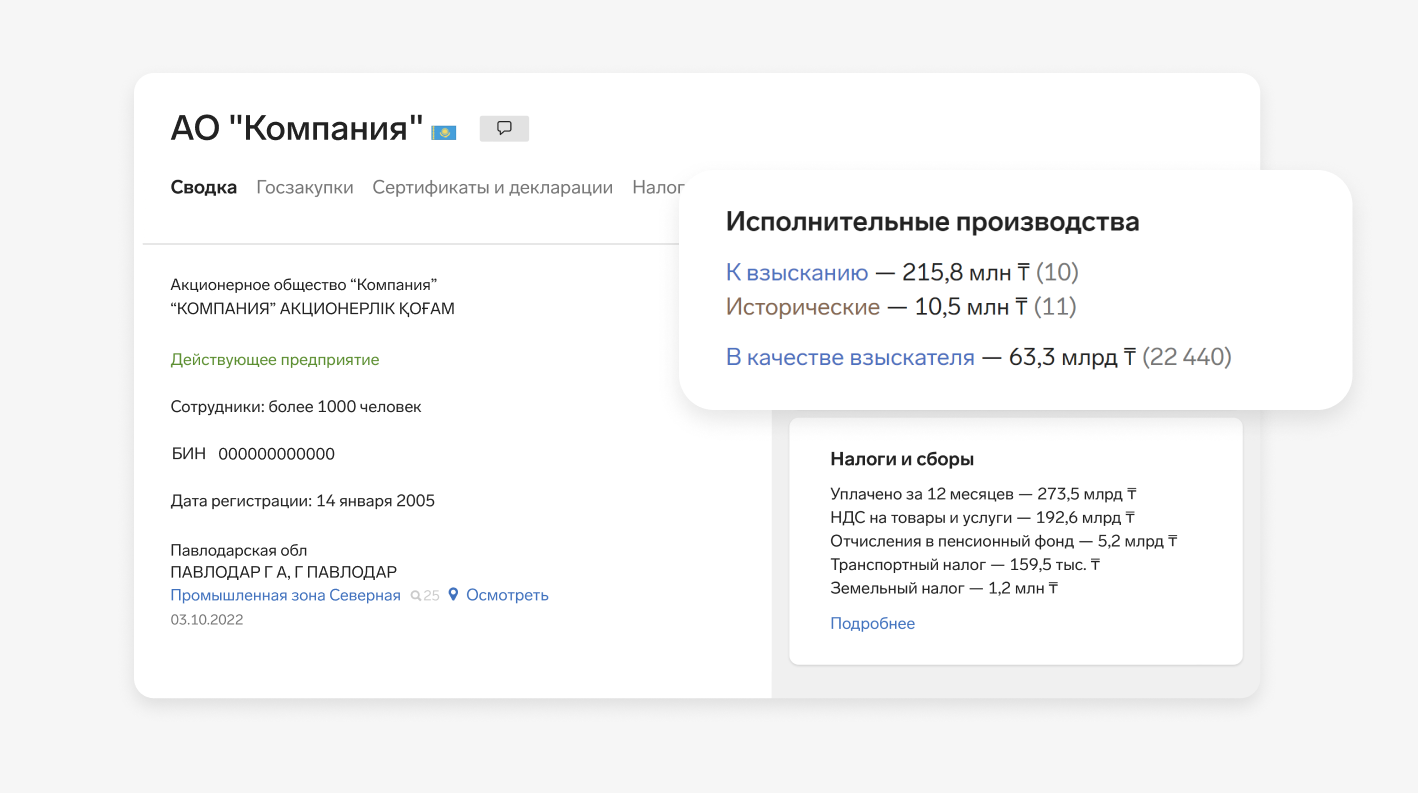1418x793 pixels.
Task: Click the Исполнительные производства heading
Action: [x=932, y=221]
